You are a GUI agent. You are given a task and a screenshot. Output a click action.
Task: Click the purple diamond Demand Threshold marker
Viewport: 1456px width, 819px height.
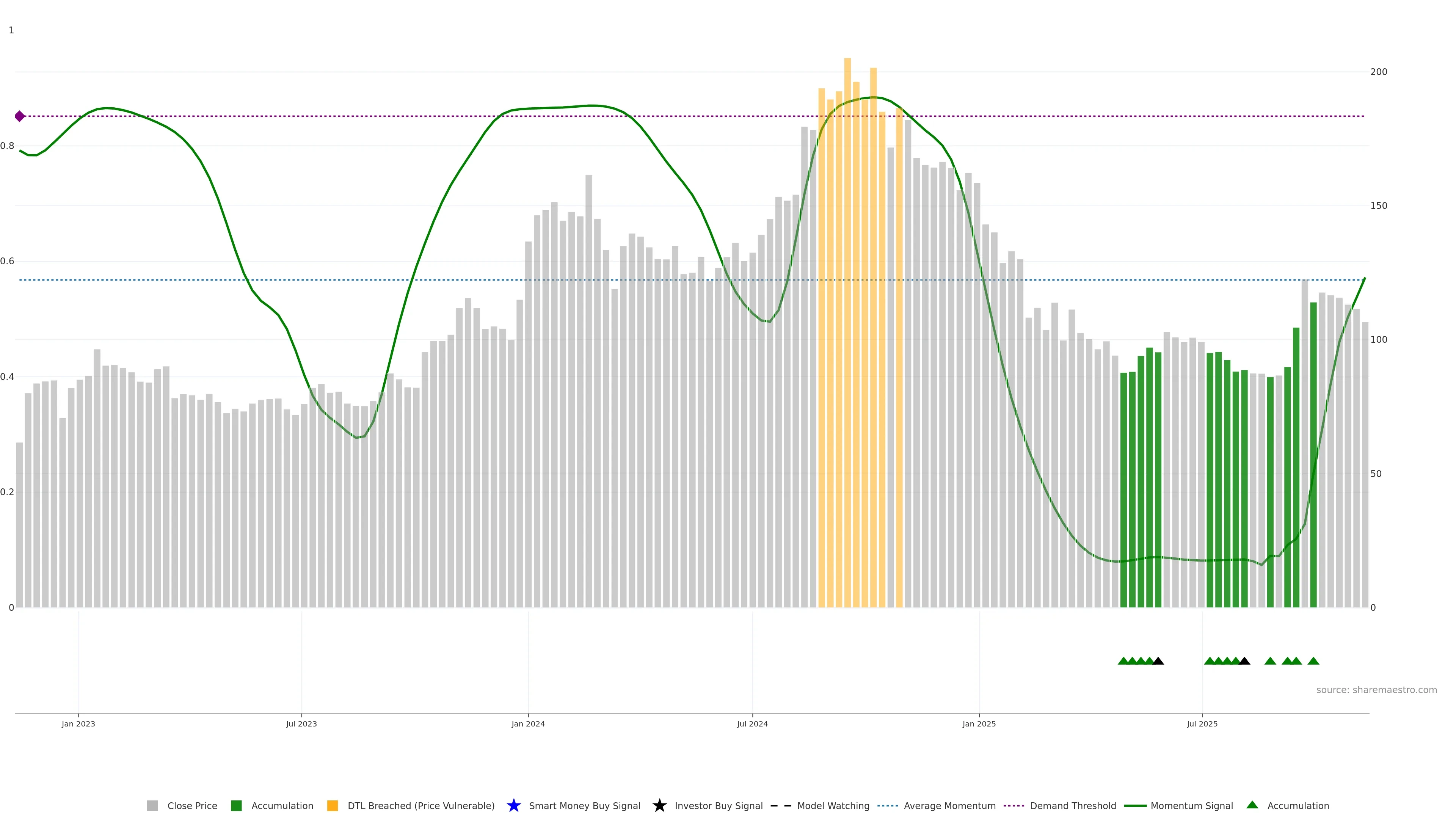[20, 116]
